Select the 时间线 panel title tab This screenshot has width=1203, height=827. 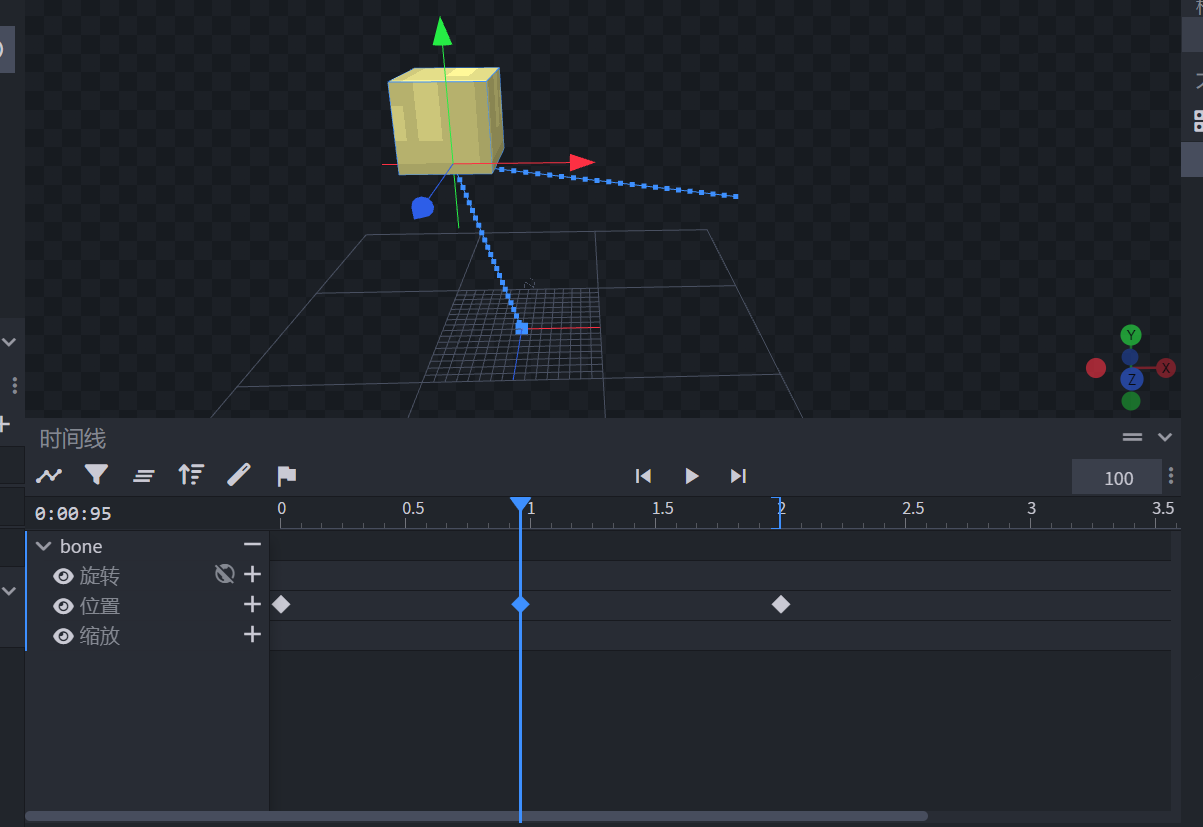pos(72,438)
